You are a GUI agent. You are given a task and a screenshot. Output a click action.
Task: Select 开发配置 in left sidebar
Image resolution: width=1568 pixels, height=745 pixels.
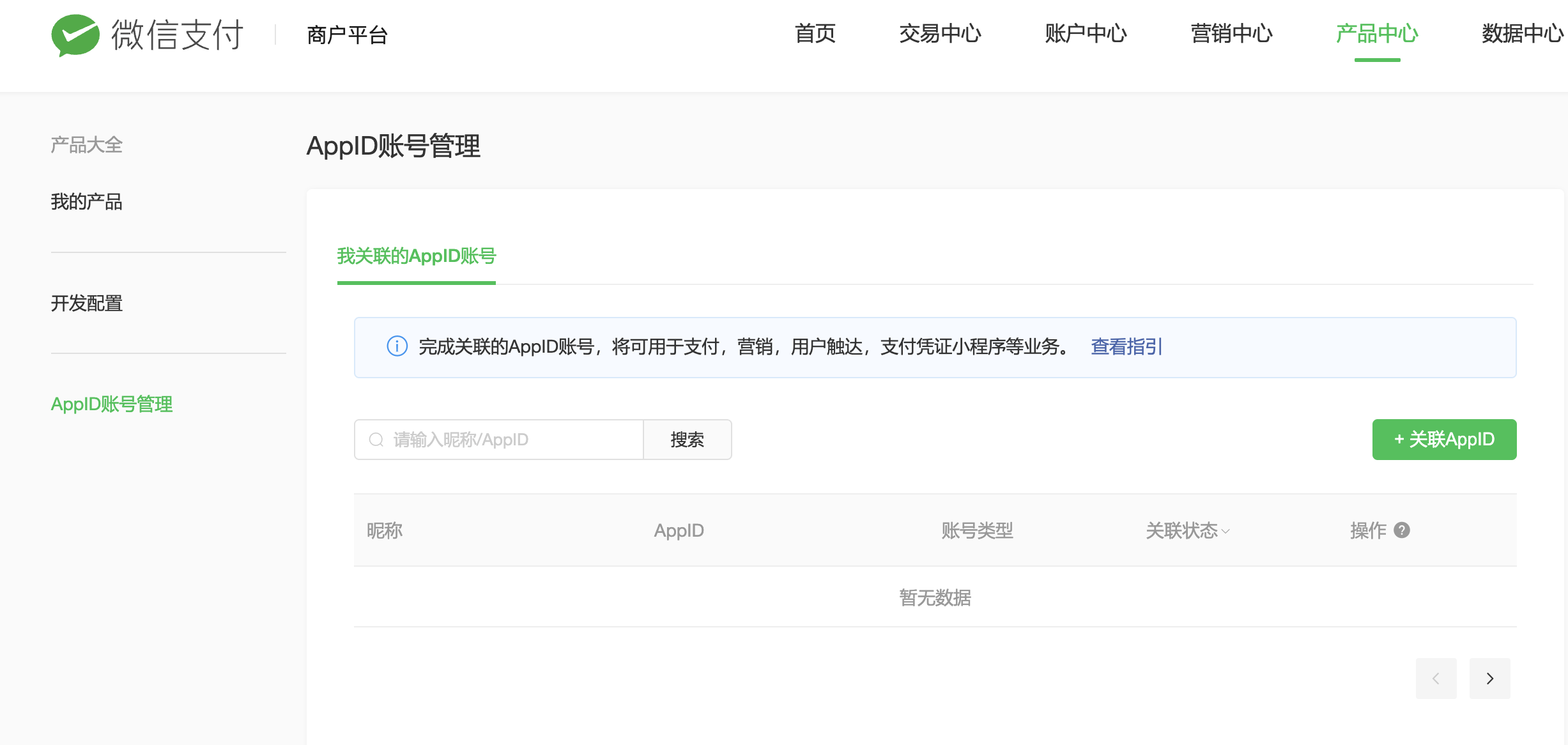(87, 303)
